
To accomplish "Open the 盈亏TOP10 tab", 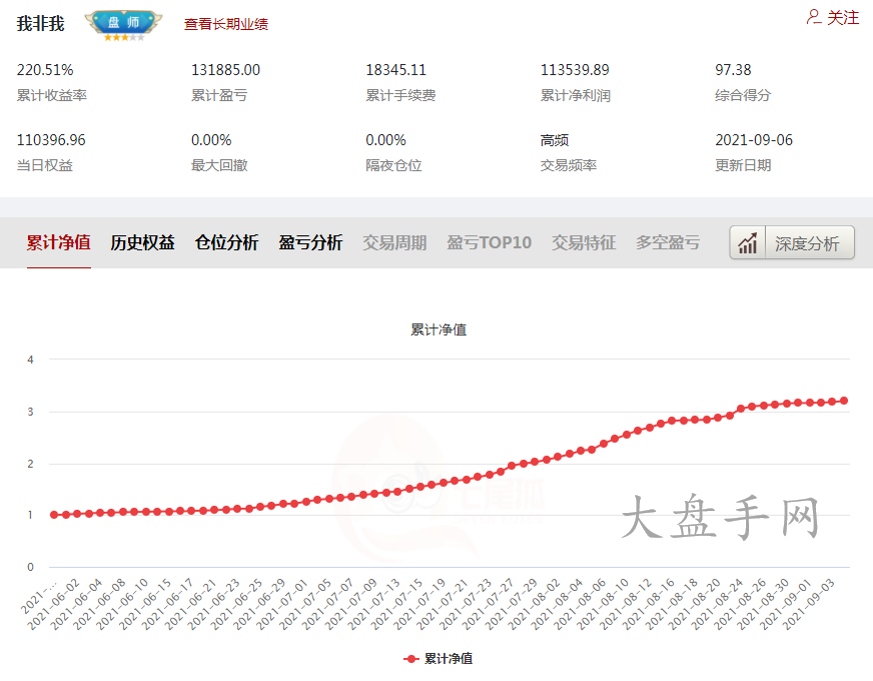I will point(489,242).
